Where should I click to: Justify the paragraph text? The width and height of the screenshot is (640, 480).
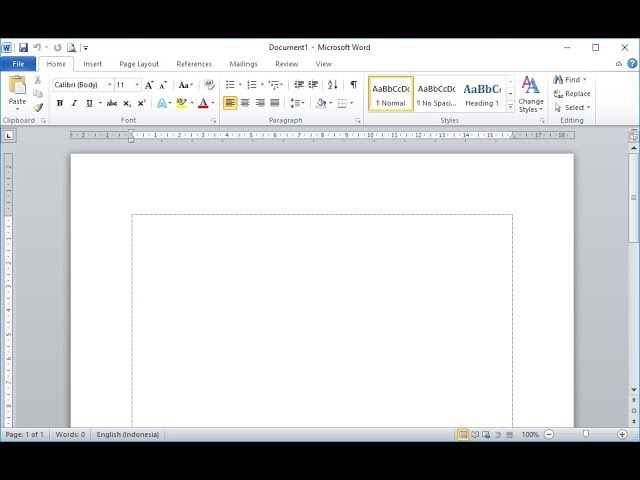tap(275, 103)
